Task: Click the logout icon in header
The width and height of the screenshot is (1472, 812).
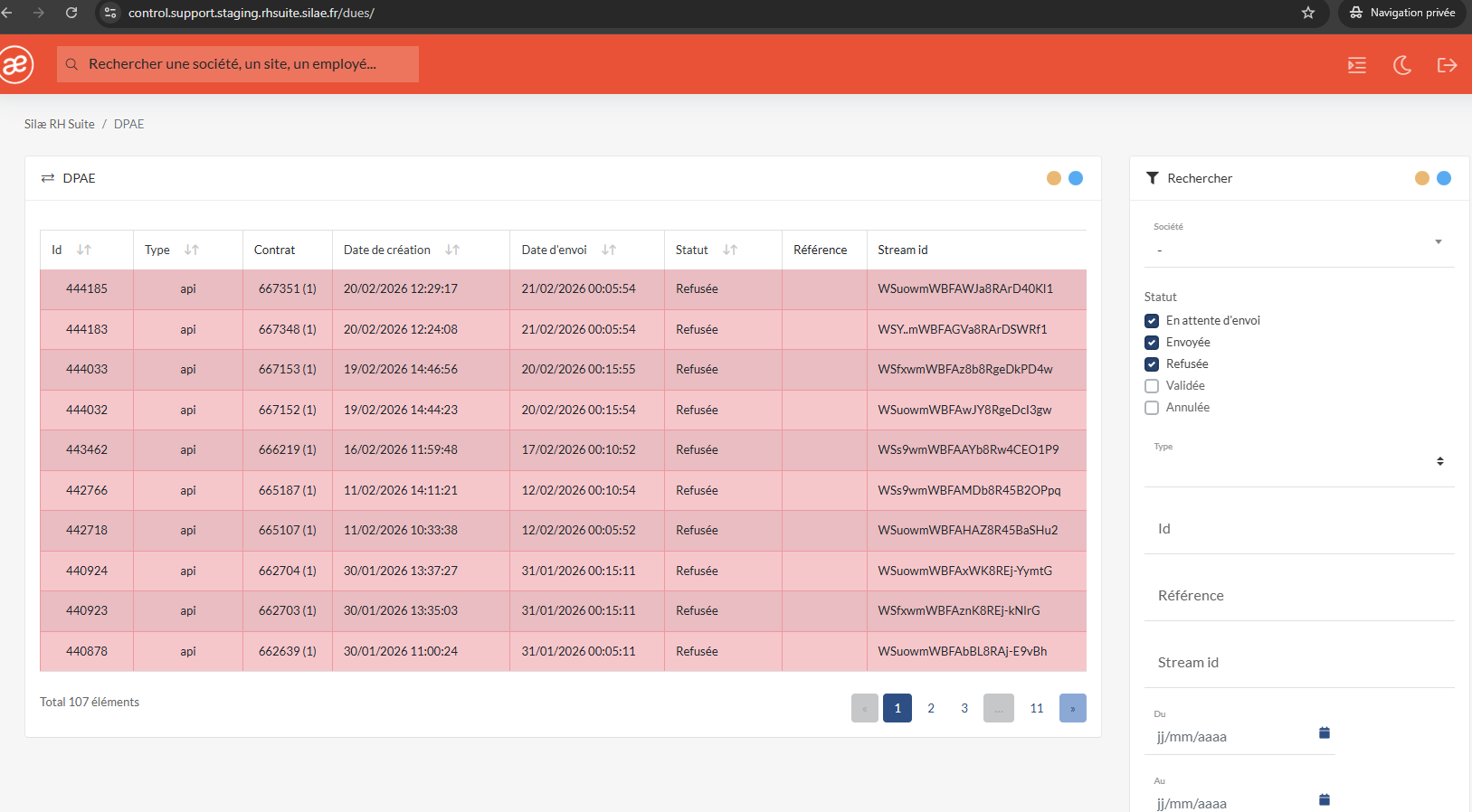Action: point(1447,65)
